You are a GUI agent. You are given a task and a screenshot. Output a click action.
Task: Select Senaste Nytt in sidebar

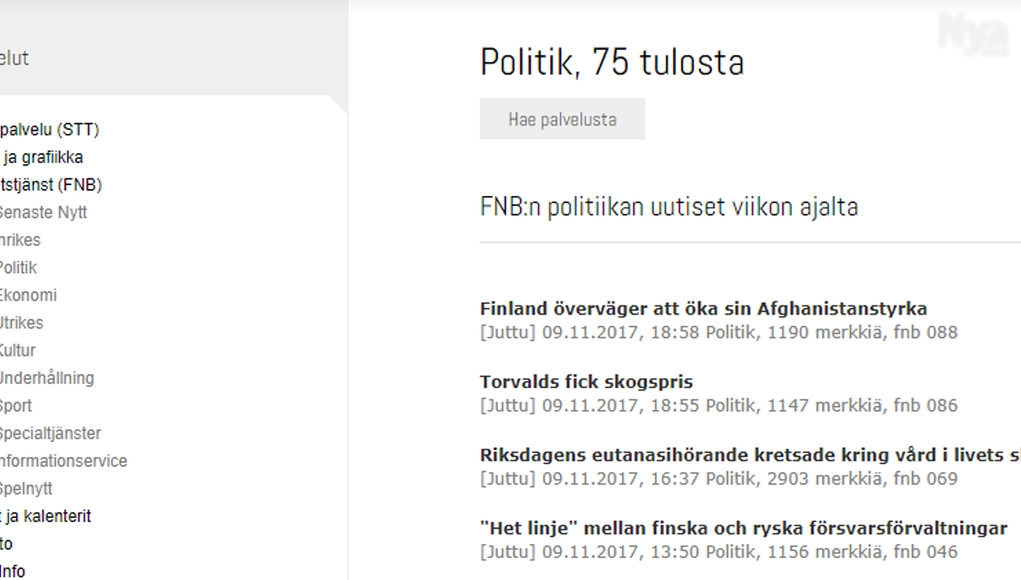click(x=43, y=212)
